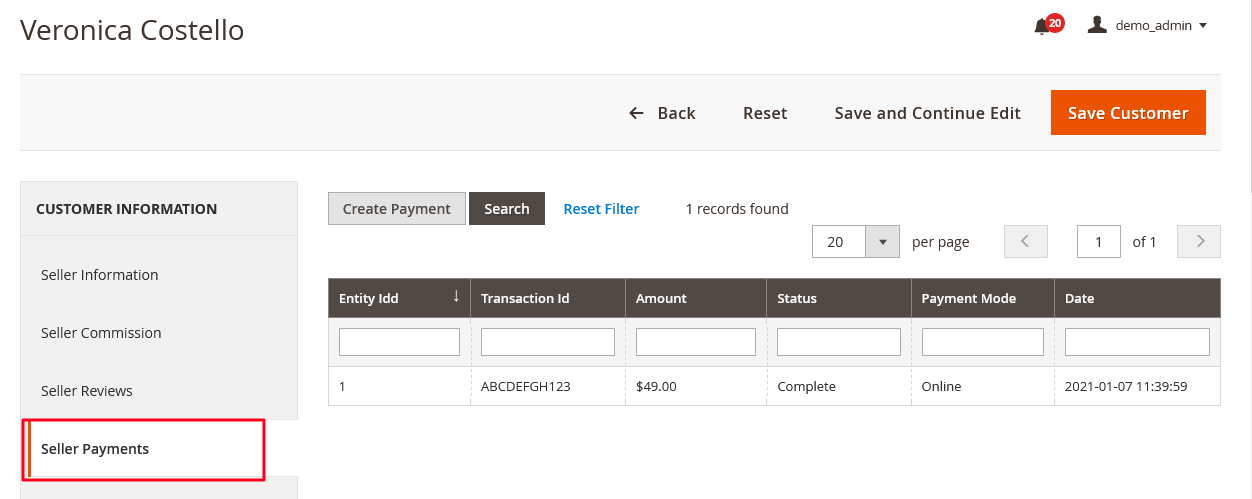Click the Save Customer button
The image size is (1252, 499).
point(1128,113)
